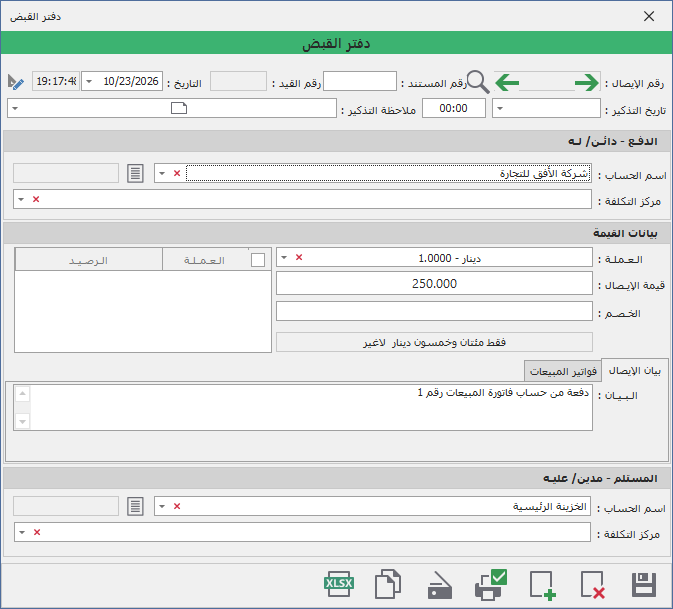Click the delete document icon with red X

pos(593,585)
